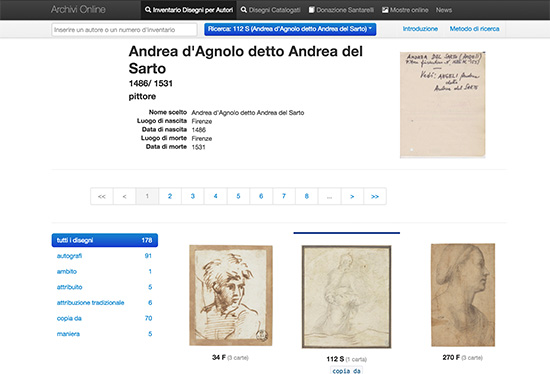This screenshot has height=374, width=550.
Task: Click the copia da tag under 112 S
Action: [347, 370]
